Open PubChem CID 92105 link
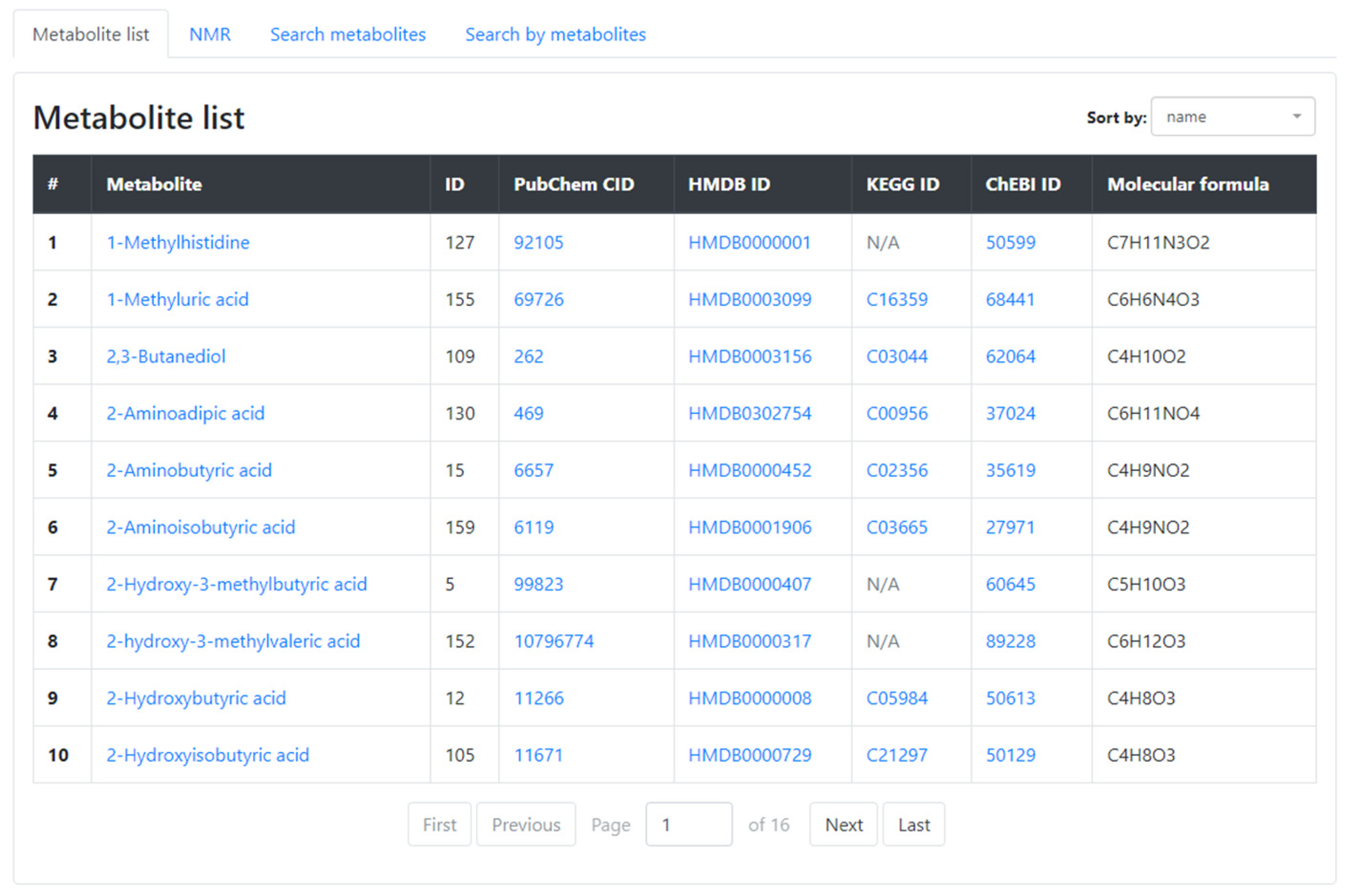The width and height of the screenshot is (1349, 896). [539, 242]
